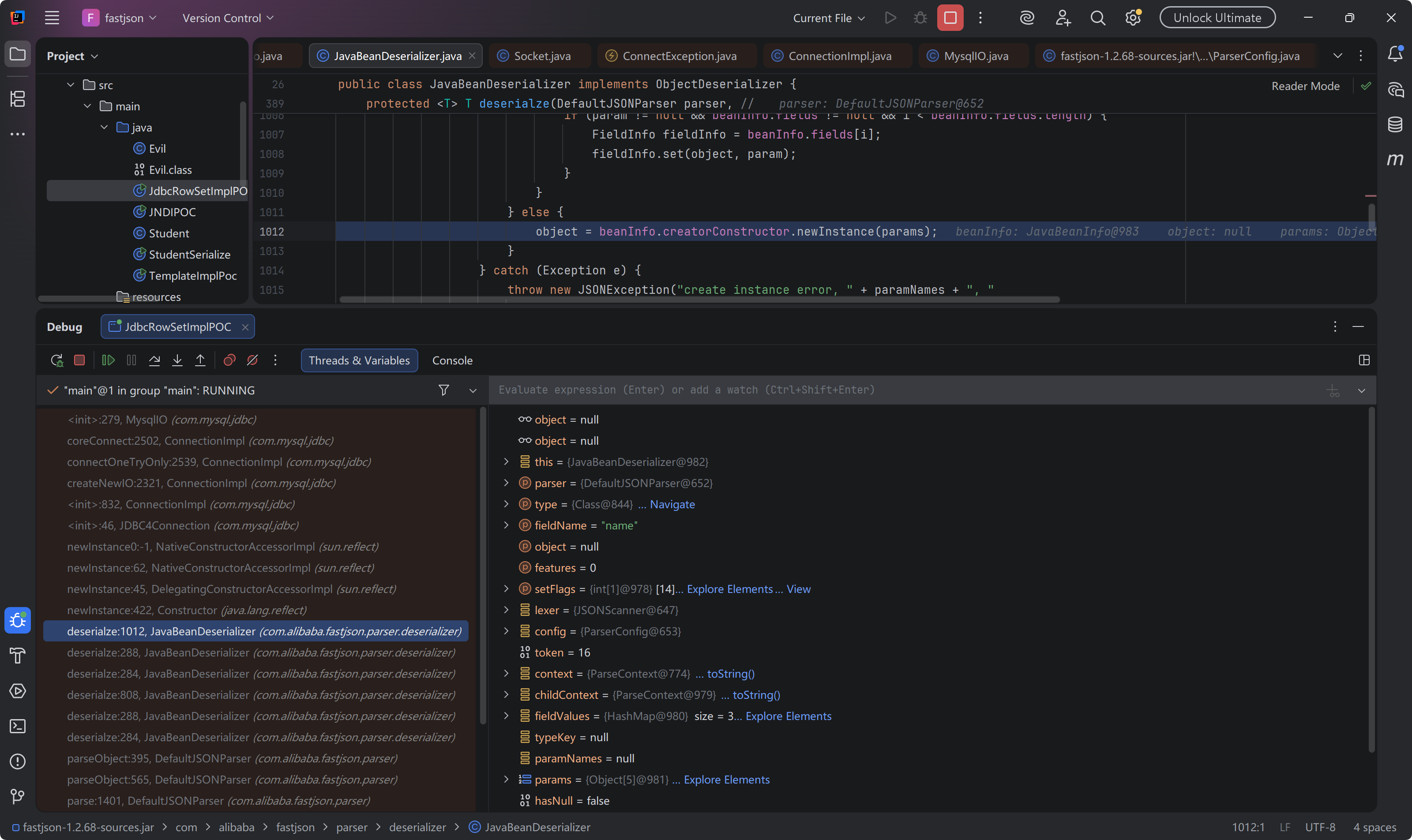Switch to ConnectionImpl.java tab
Image resolution: width=1412 pixels, height=840 pixels.
coord(838,56)
